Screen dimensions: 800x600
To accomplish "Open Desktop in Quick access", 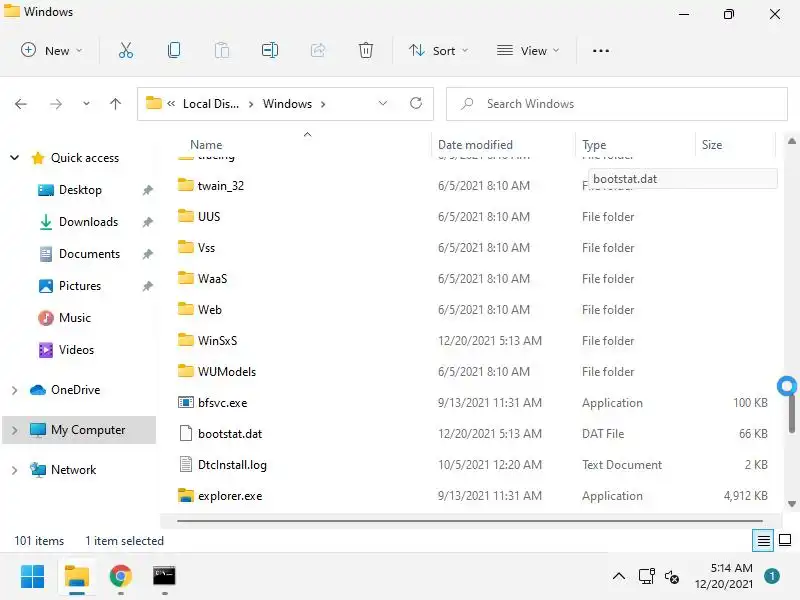I will (x=80, y=190).
